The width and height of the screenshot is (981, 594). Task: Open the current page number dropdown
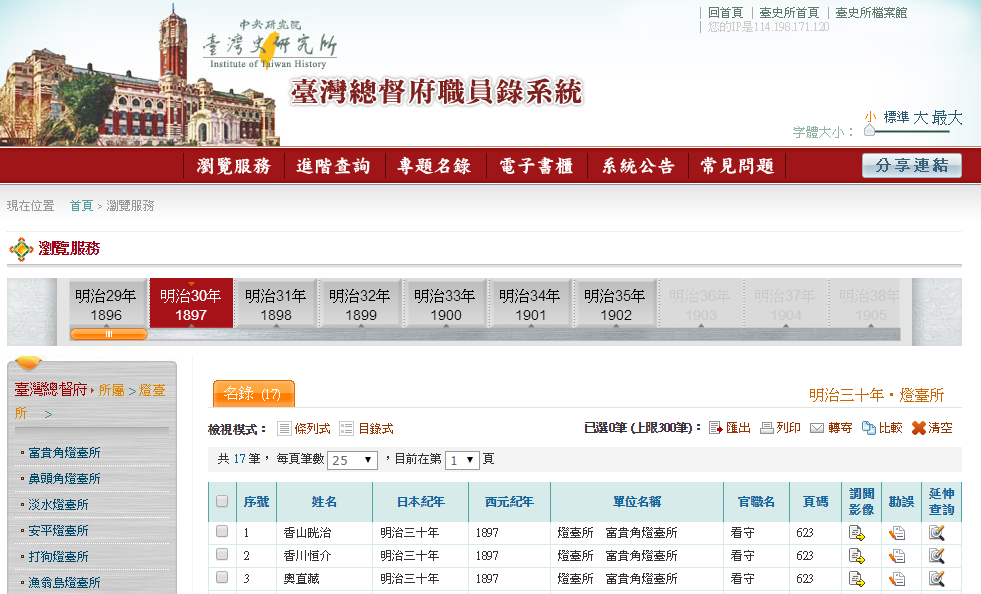(x=462, y=460)
